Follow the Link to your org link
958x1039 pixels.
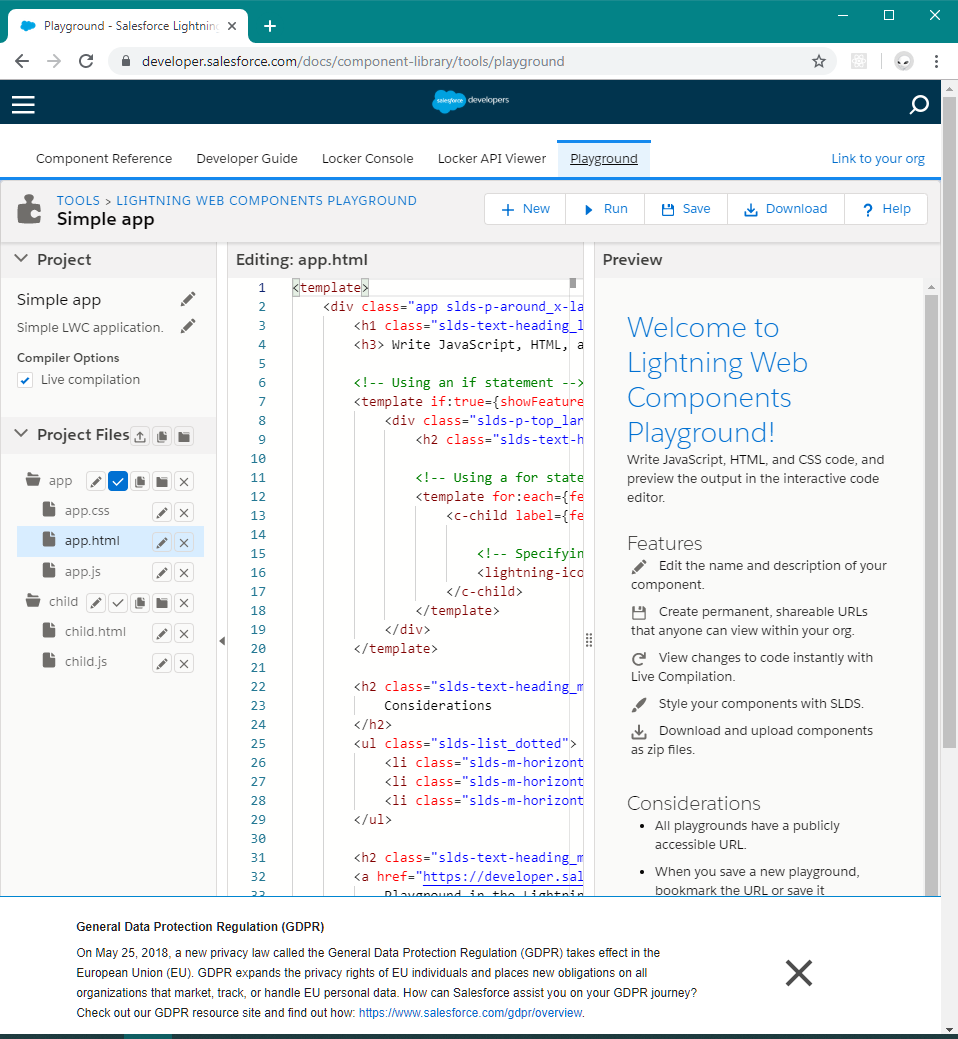tap(878, 158)
